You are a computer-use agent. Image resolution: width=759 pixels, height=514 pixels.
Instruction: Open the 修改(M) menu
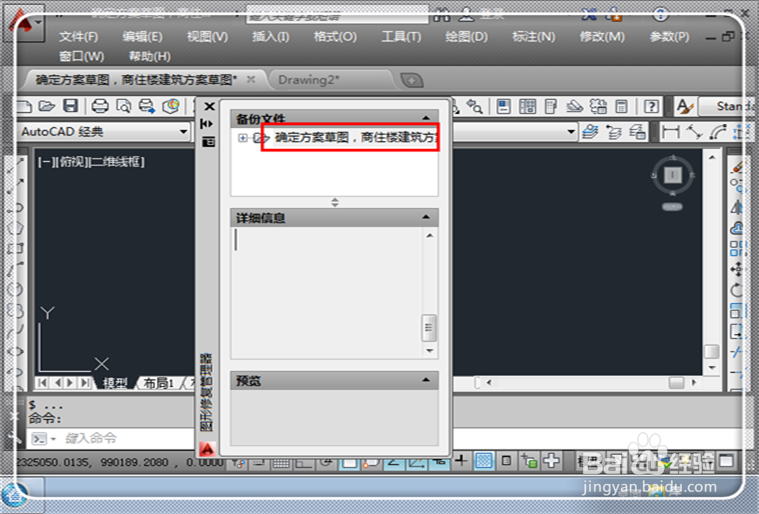pos(602,37)
